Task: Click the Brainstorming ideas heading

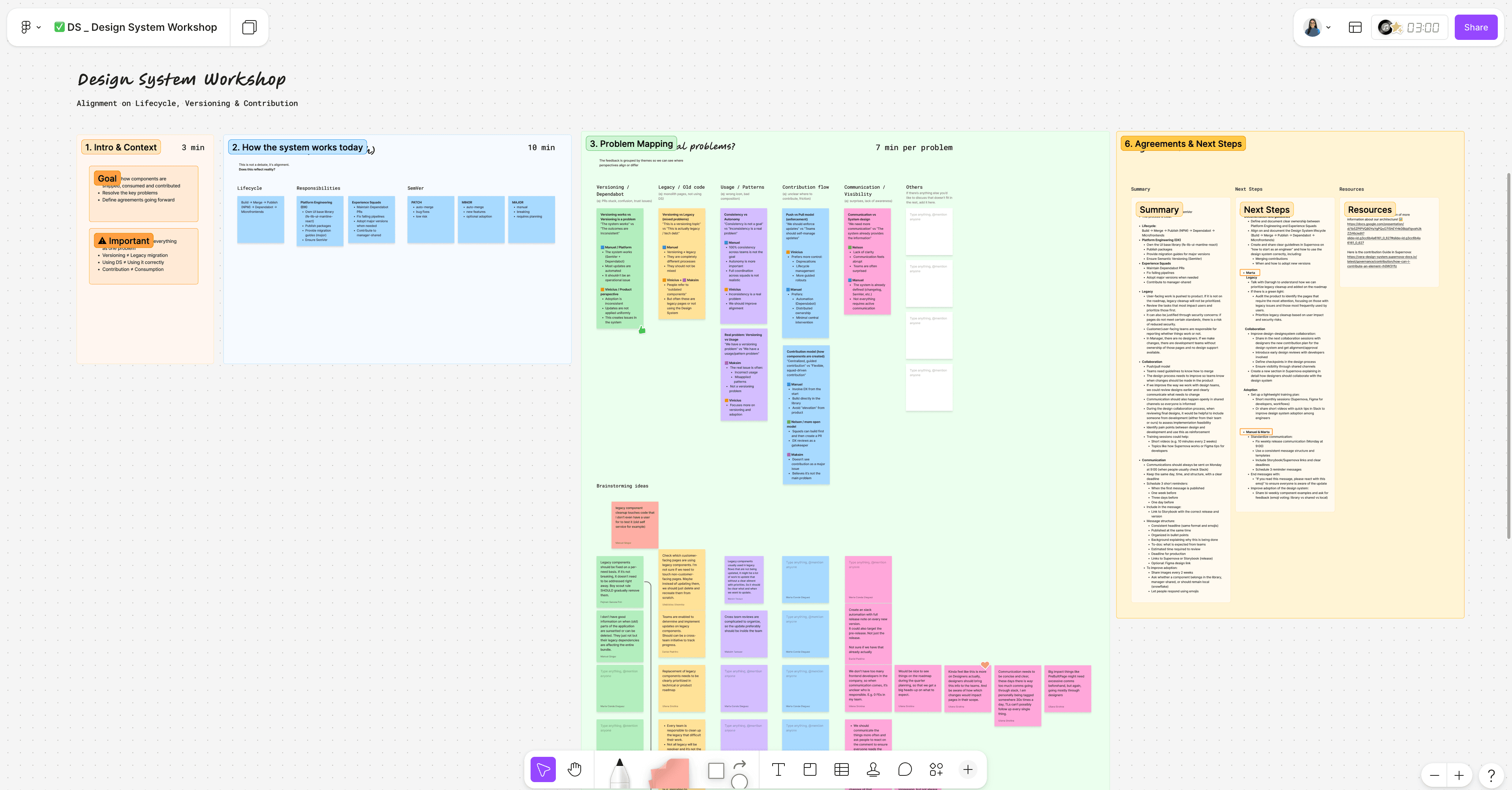Action: pyautogui.click(x=622, y=486)
